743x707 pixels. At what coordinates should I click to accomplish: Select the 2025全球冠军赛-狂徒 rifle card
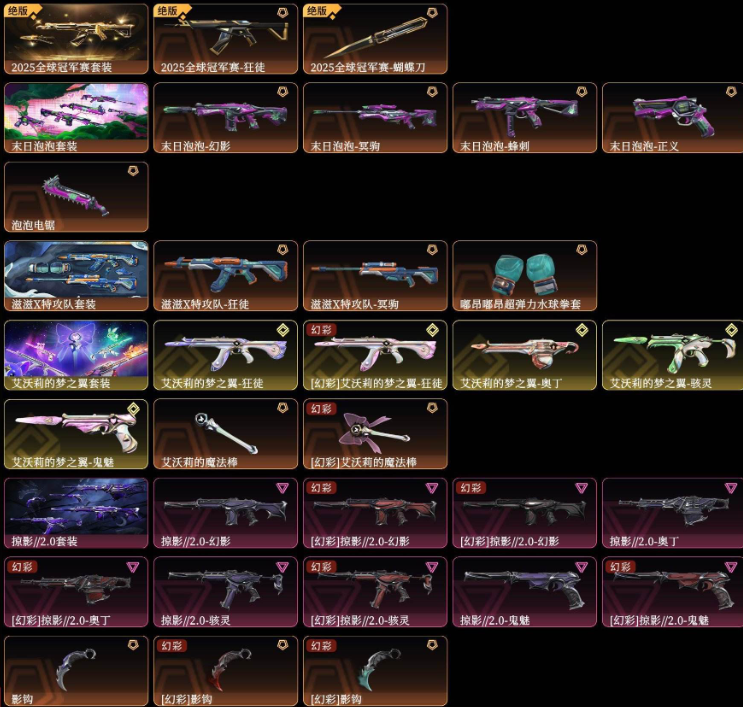[226, 39]
